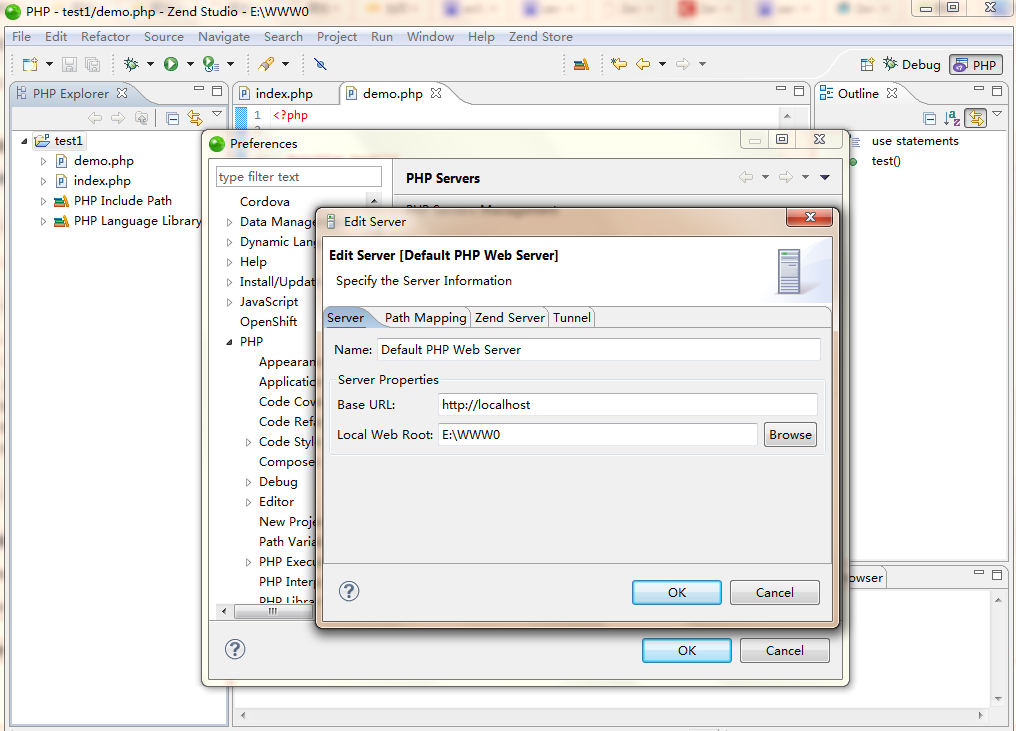Open Preferences page view menu dropdown
Image resolution: width=1016 pixels, height=731 pixels.
(x=825, y=178)
